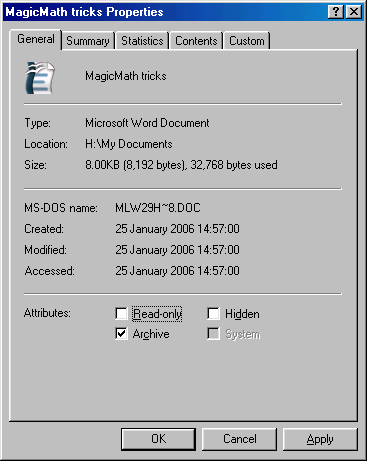This screenshot has height=461, width=367.
Task: Open the Custom tab
Action: coord(247,41)
